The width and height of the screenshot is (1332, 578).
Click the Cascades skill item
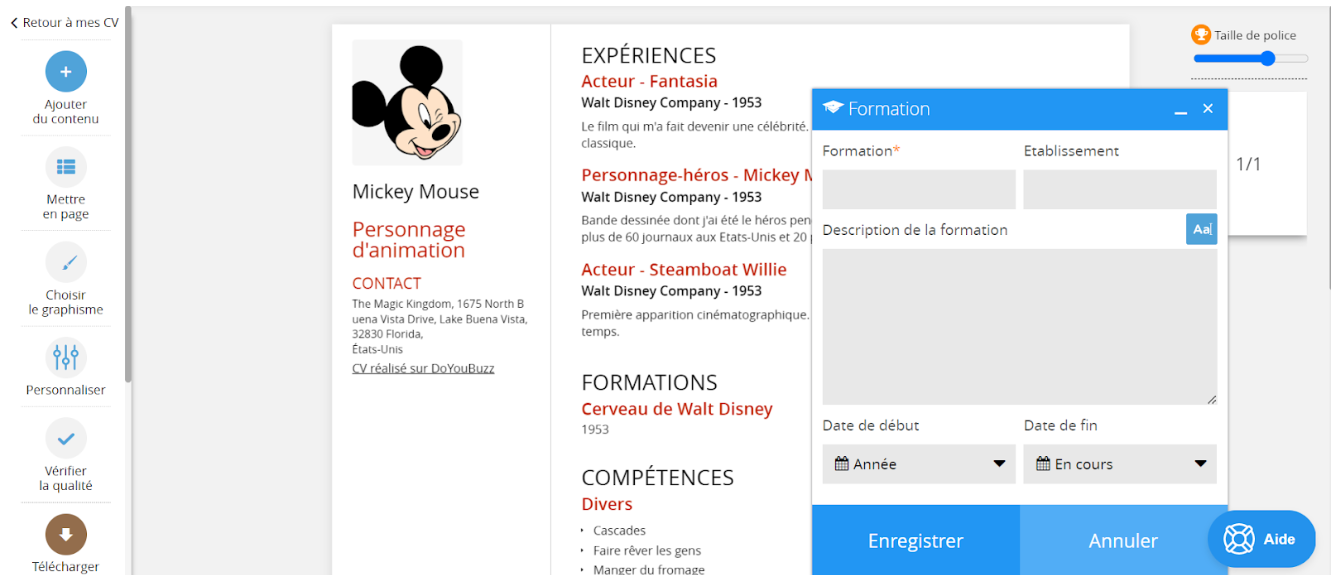[619, 531]
